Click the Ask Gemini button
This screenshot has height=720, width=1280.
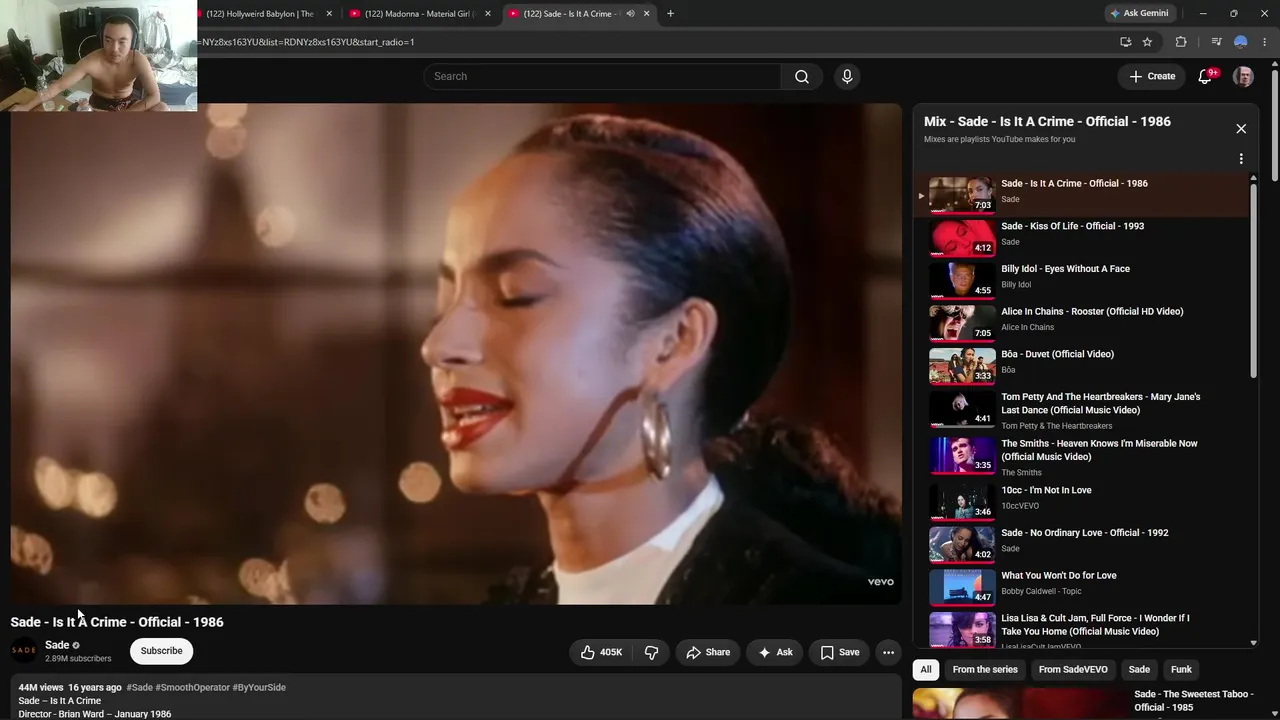point(1139,13)
